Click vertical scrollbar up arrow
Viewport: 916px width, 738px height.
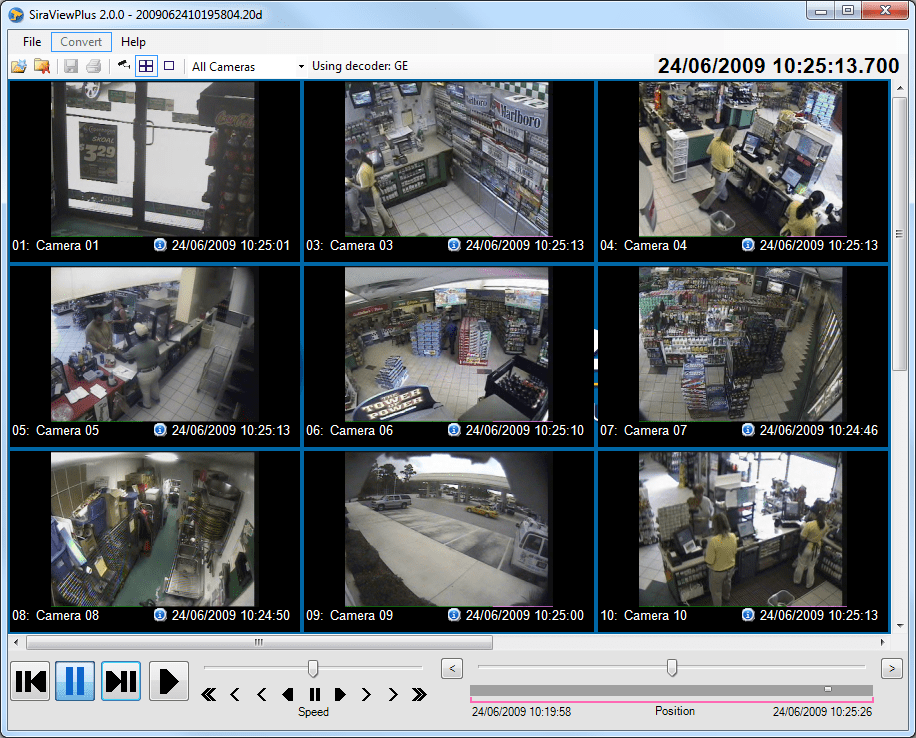[x=900, y=88]
